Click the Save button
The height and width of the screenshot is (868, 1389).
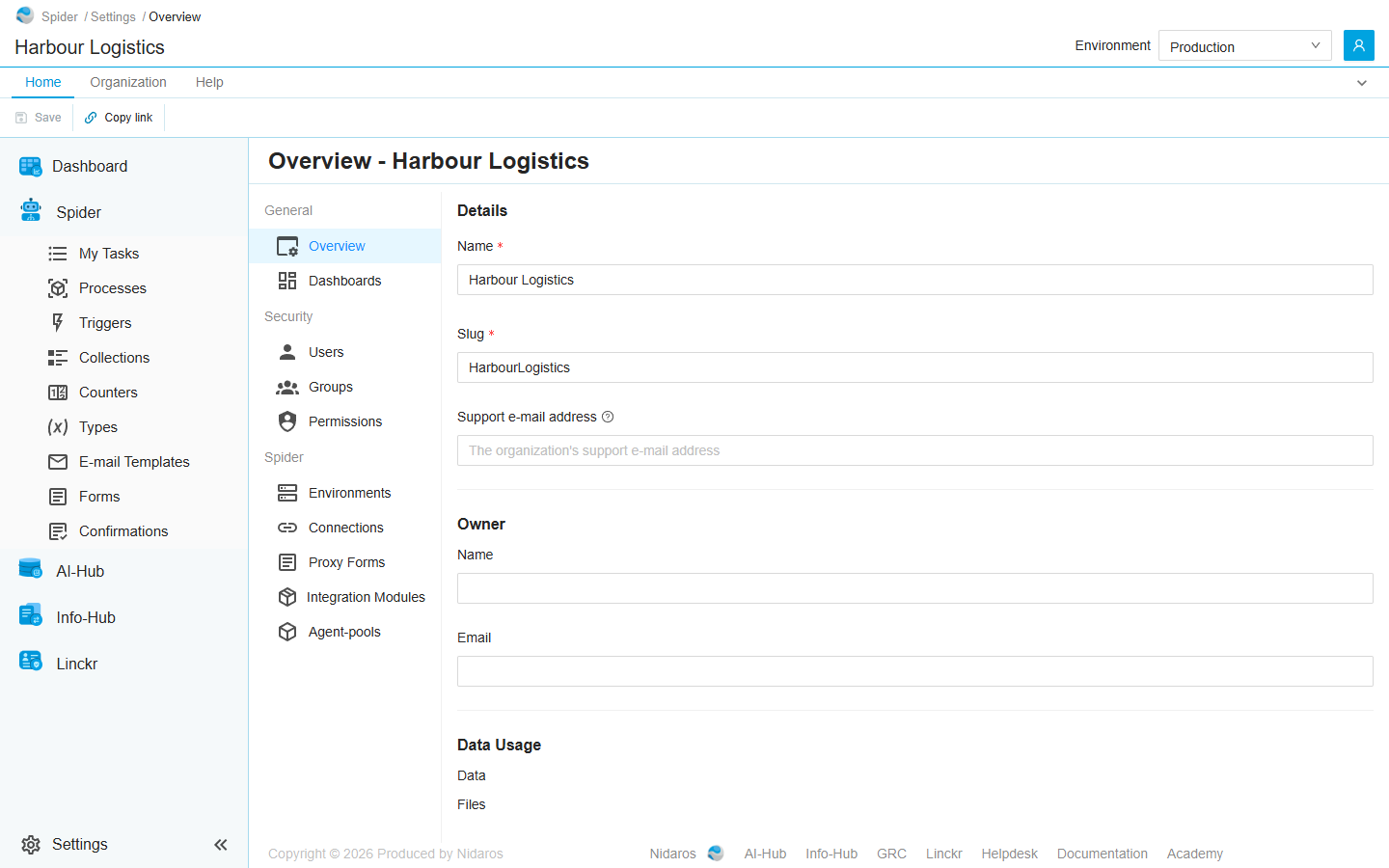(x=39, y=118)
